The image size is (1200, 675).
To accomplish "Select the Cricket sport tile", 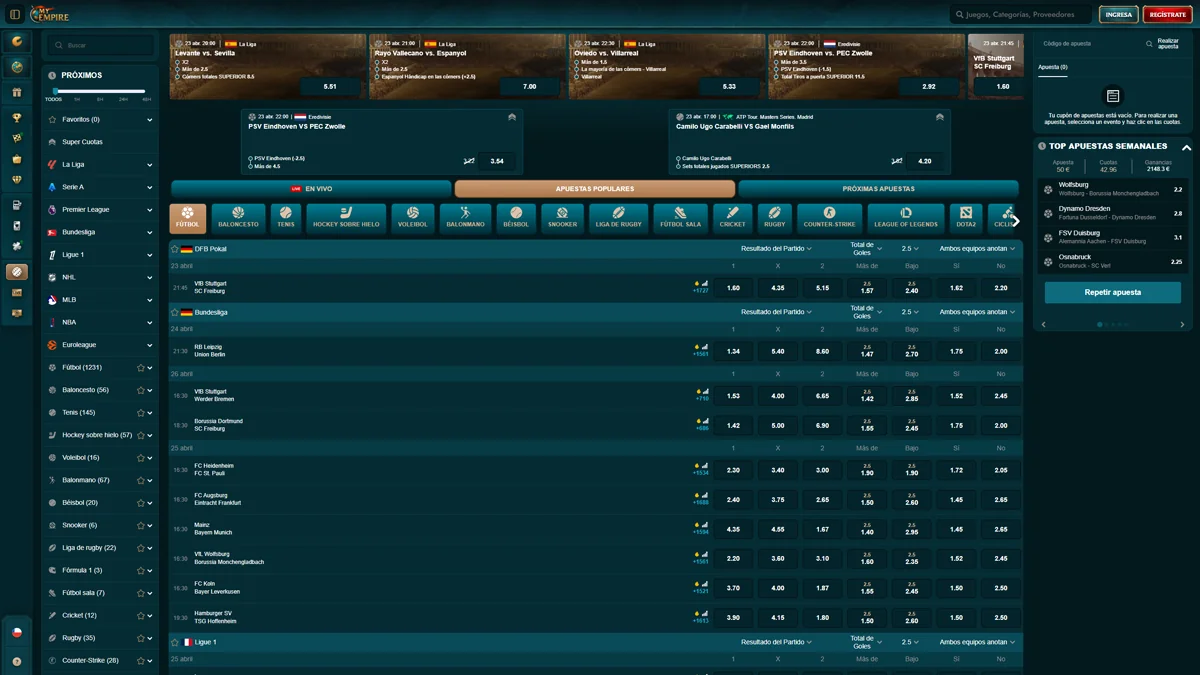I will [x=732, y=218].
